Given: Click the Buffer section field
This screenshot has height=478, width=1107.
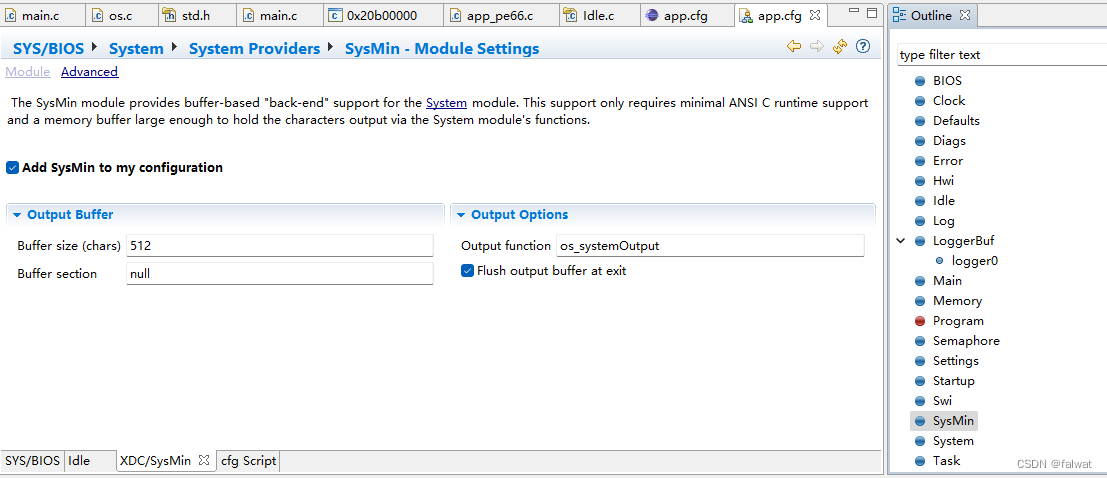Looking at the screenshot, I should (280, 273).
